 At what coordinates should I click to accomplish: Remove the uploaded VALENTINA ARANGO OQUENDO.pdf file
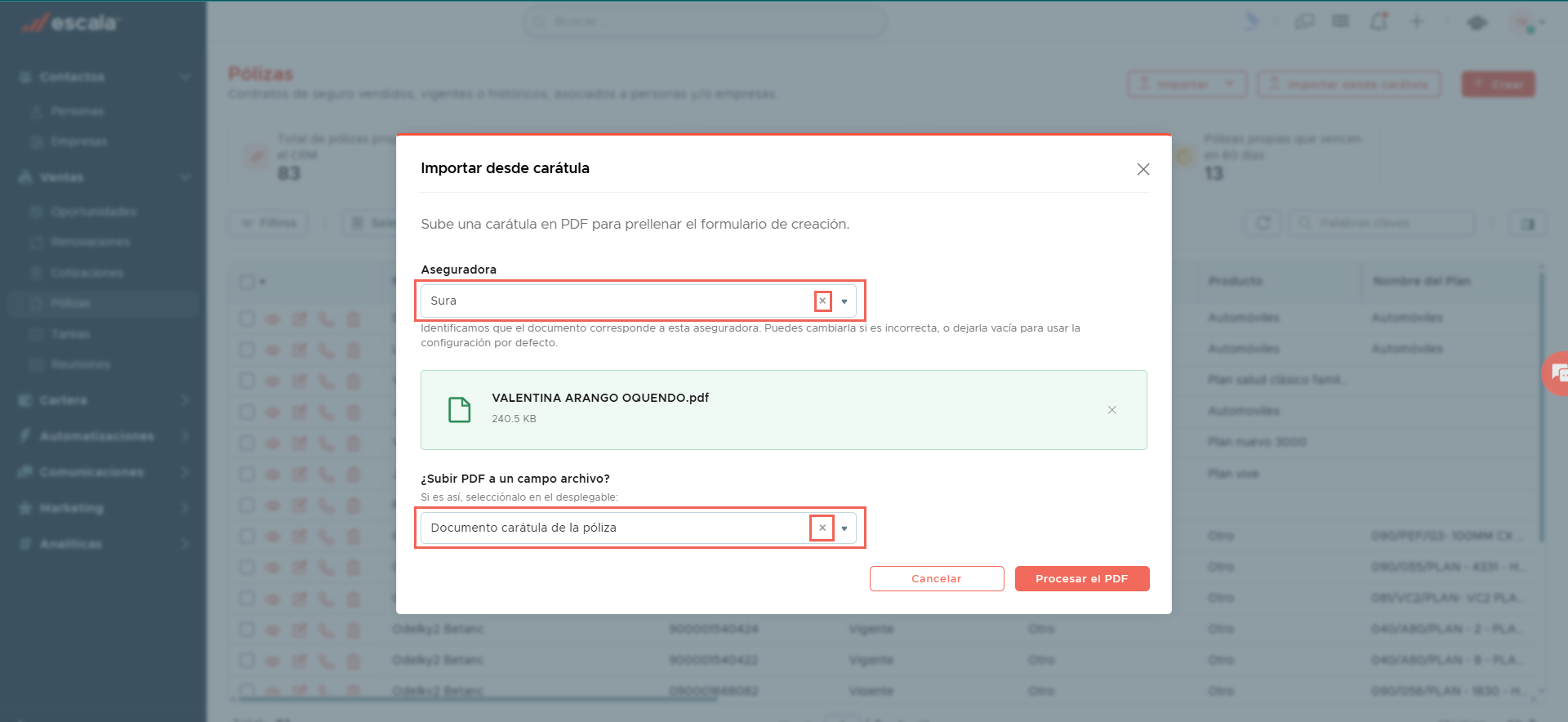click(x=1111, y=410)
